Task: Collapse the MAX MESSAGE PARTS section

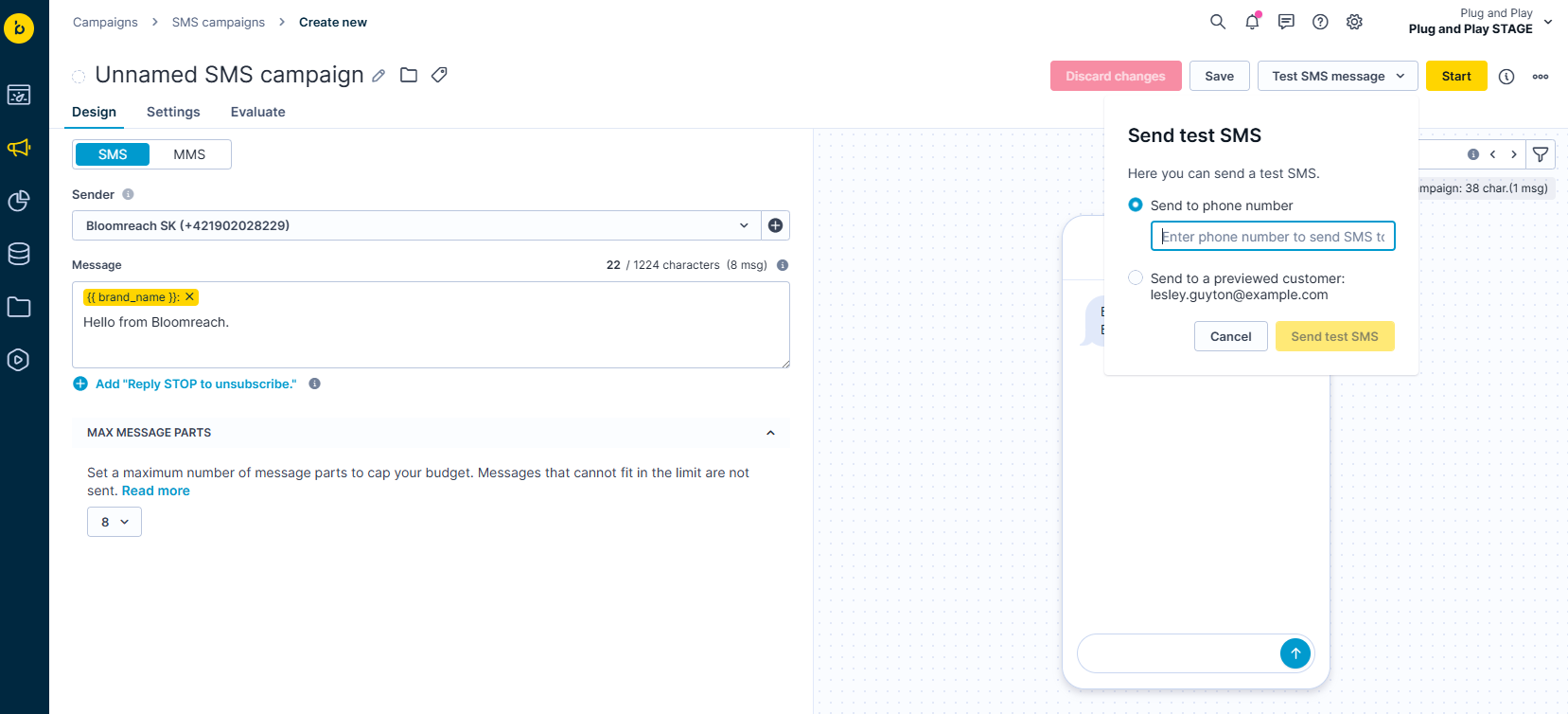Action: [x=770, y=433]
